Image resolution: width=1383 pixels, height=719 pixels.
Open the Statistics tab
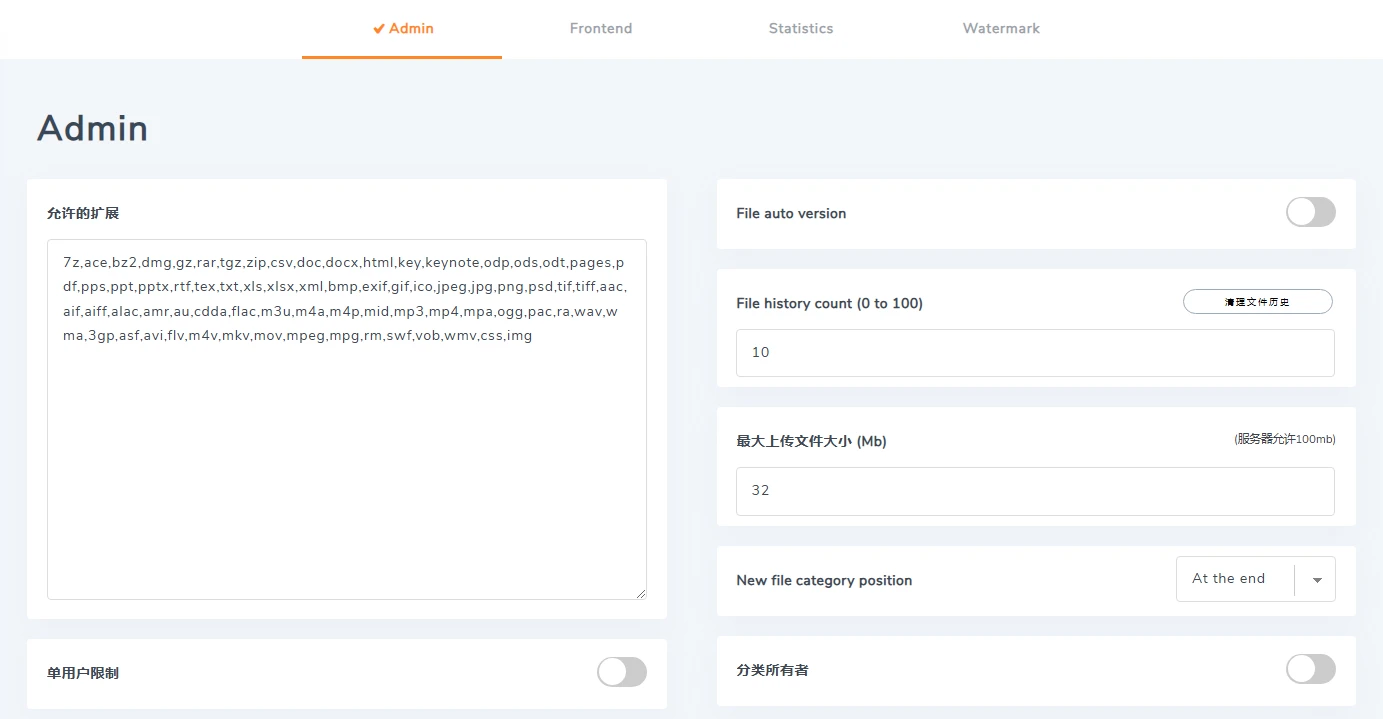click(x=800, y=28)
